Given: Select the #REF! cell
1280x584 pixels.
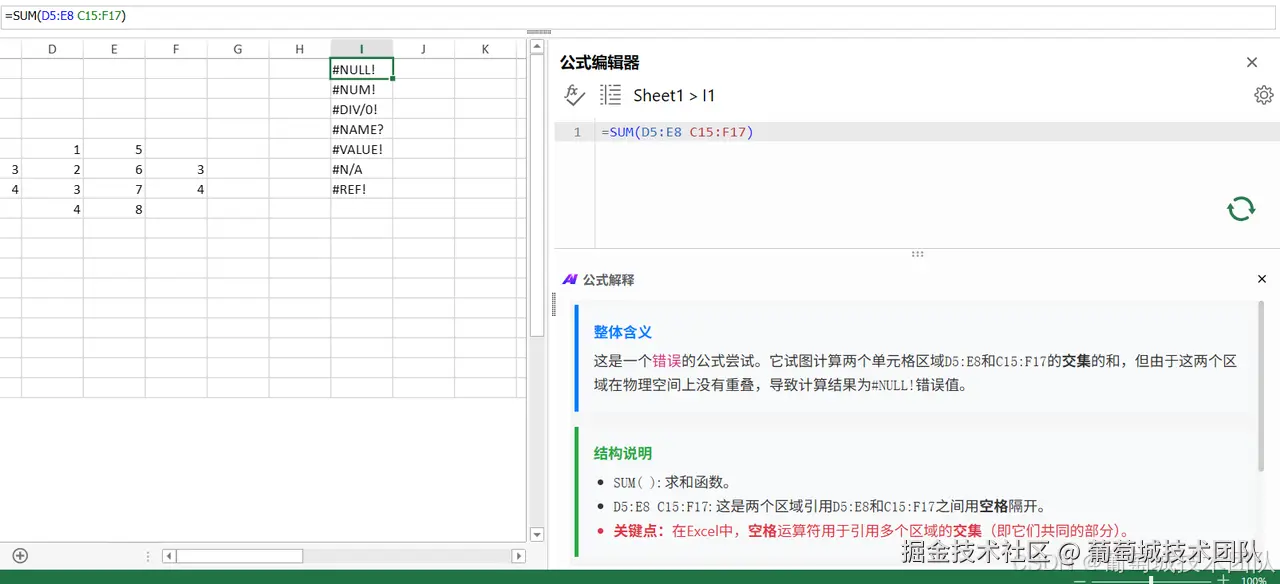Looking at the screenshot, I should pyautogui.click(x=362, y=189).
